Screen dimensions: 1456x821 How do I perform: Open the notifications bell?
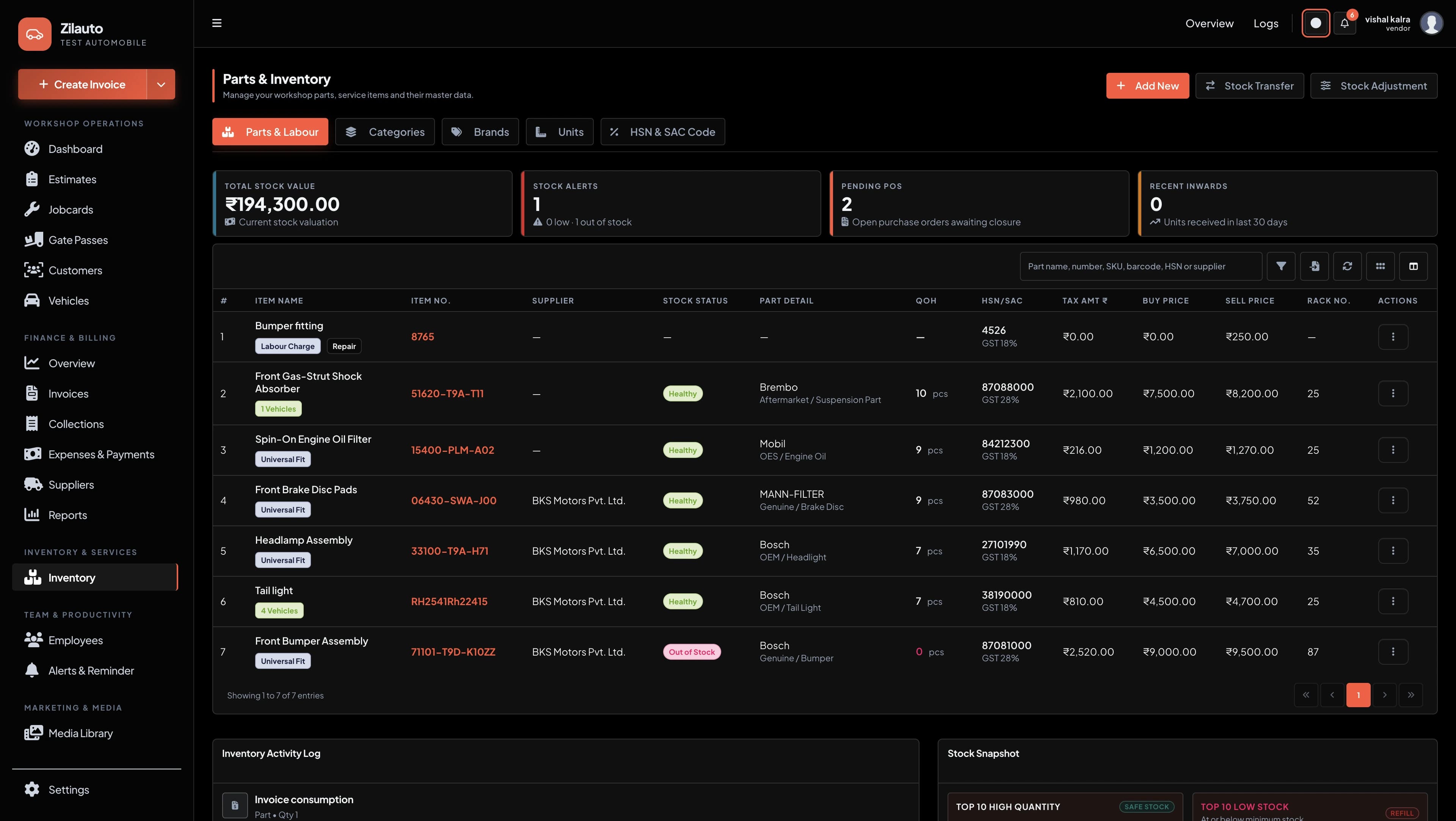click(x=1345, y=23)
